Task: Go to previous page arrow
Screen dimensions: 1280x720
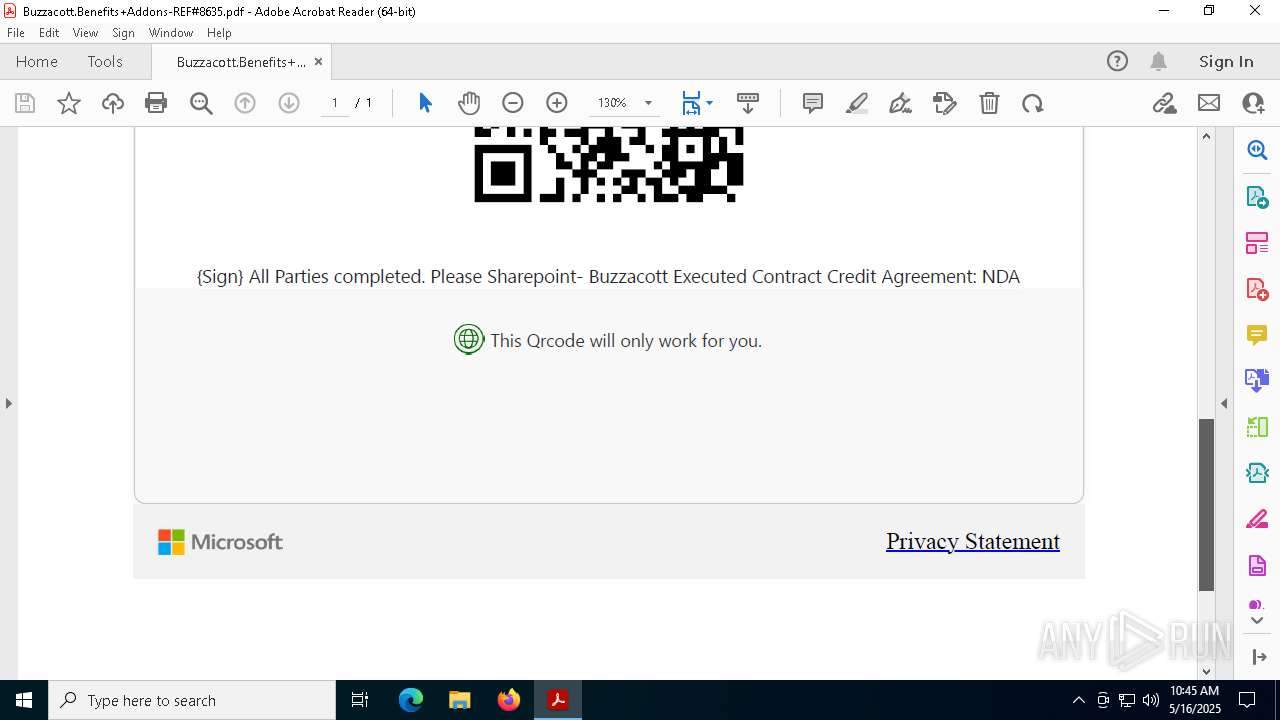Action: click(245, 103)
